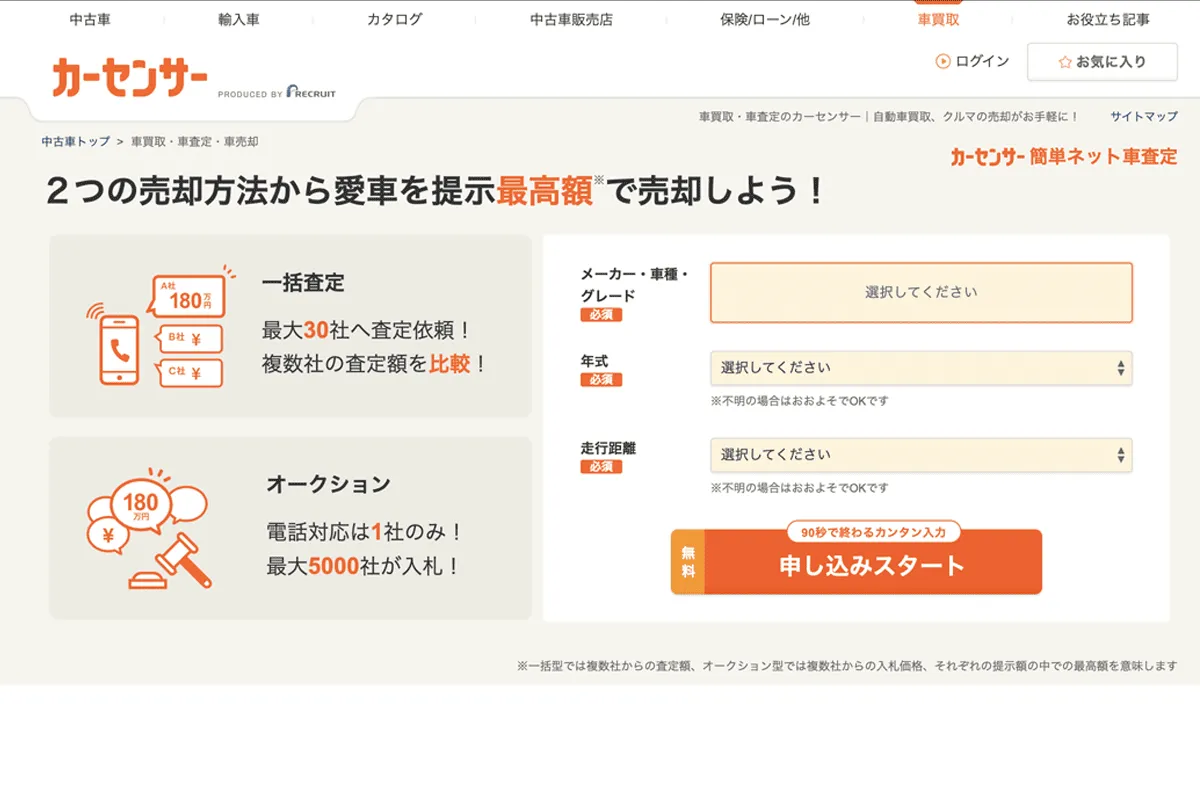Open the サイトマップ link
Screen dimensions: 1200x800
(x=1144, y=117)
